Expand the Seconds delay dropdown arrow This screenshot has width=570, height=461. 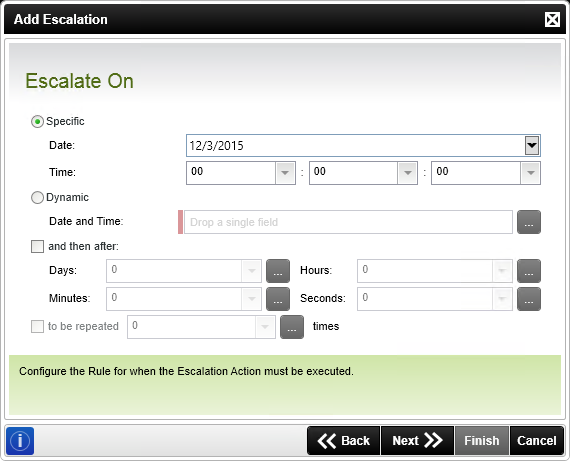(x=502, y=299)
